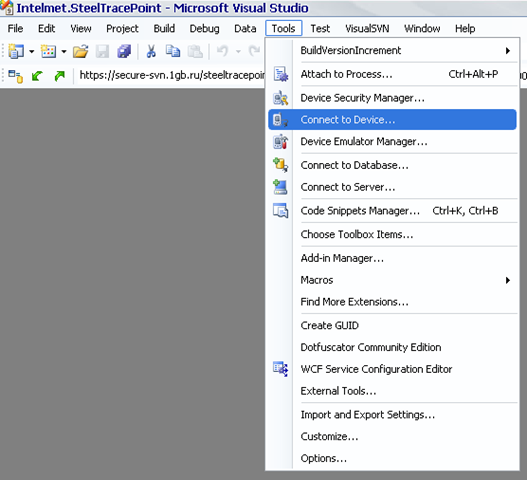The image size is (527, 480).
Task: Click the Attach to Process icon
Action: pyautogui.click(x=281, y=74)
